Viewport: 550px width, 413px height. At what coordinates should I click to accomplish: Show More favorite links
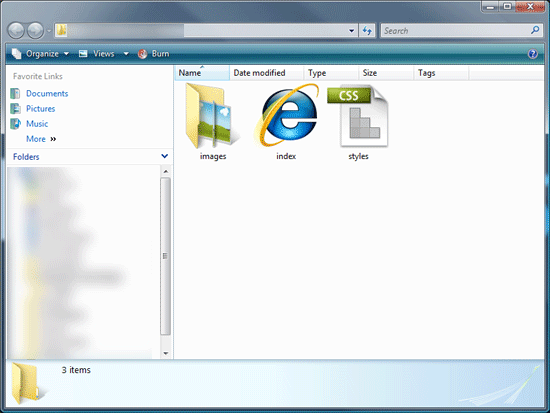tap(41, 139)
